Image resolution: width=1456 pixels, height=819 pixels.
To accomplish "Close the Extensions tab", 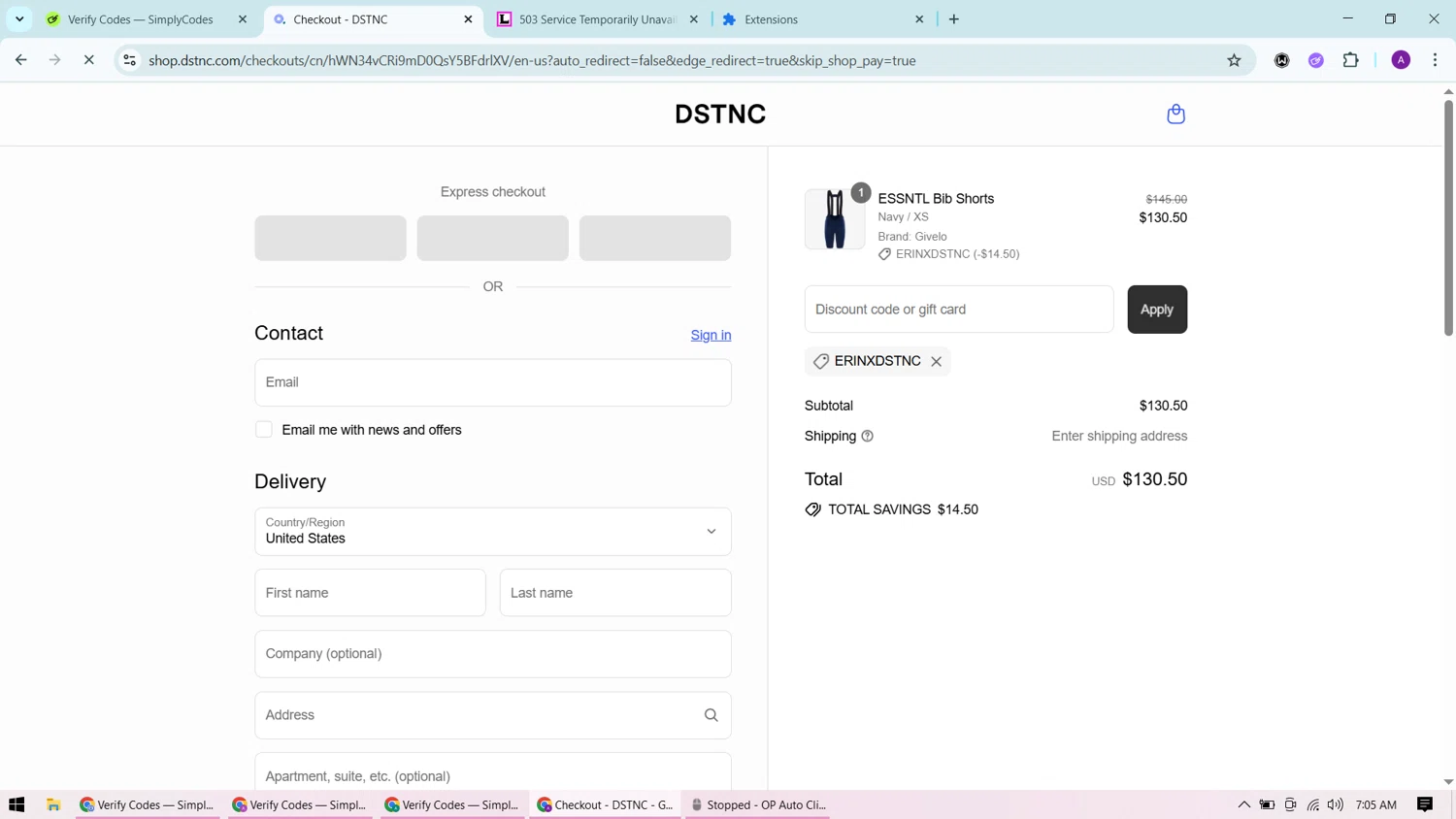I will pyautogui.click(x=919, y=19).
